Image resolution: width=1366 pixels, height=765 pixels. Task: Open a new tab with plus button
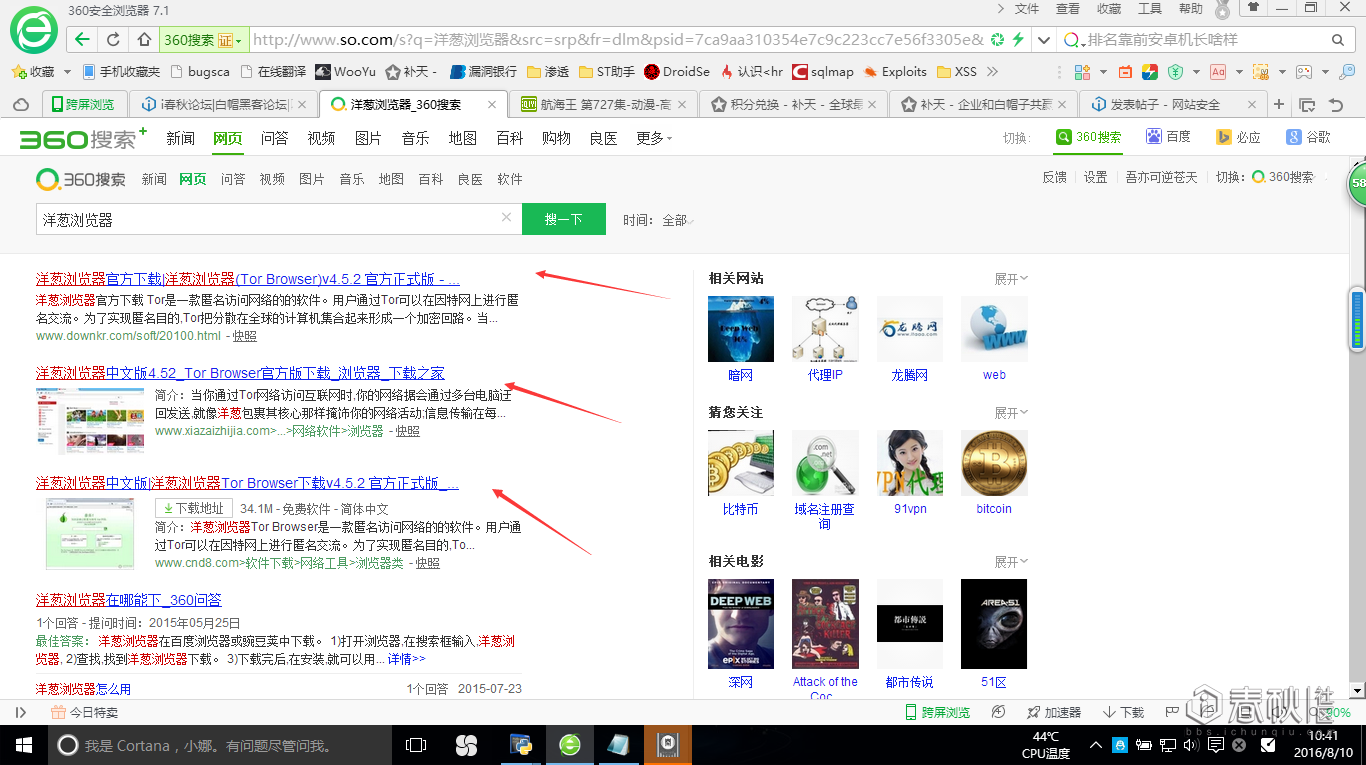tap(1278, 104)
